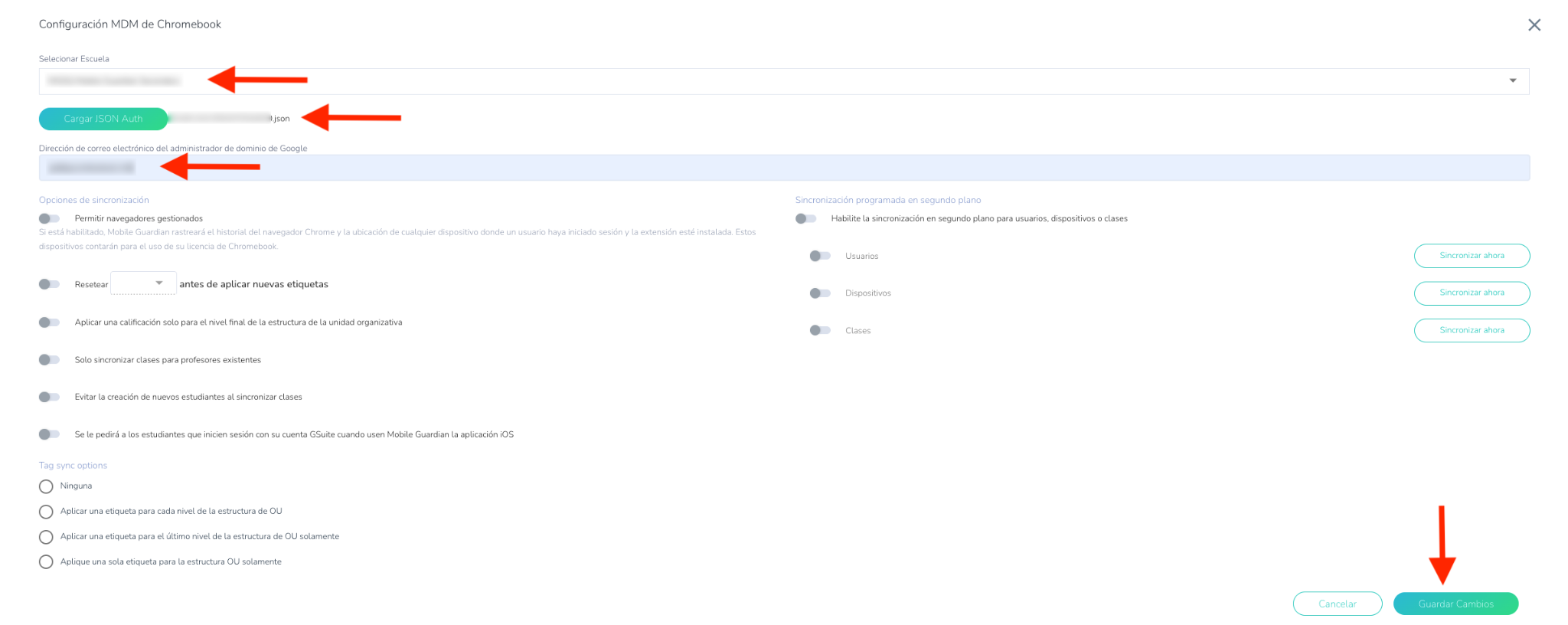1568x625 pixels.
Task: Toggle Dispositivos scheduled sync switch
Action: pos(820,293)
